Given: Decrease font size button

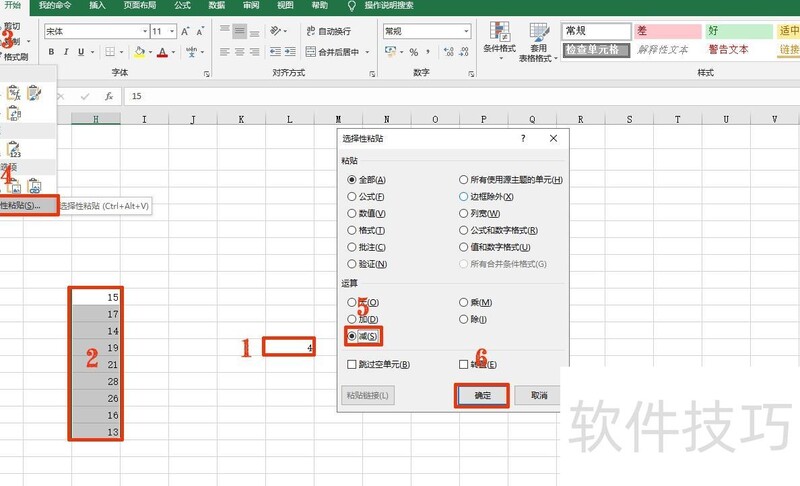Looking at the screenshot, I should pos(200,32).
